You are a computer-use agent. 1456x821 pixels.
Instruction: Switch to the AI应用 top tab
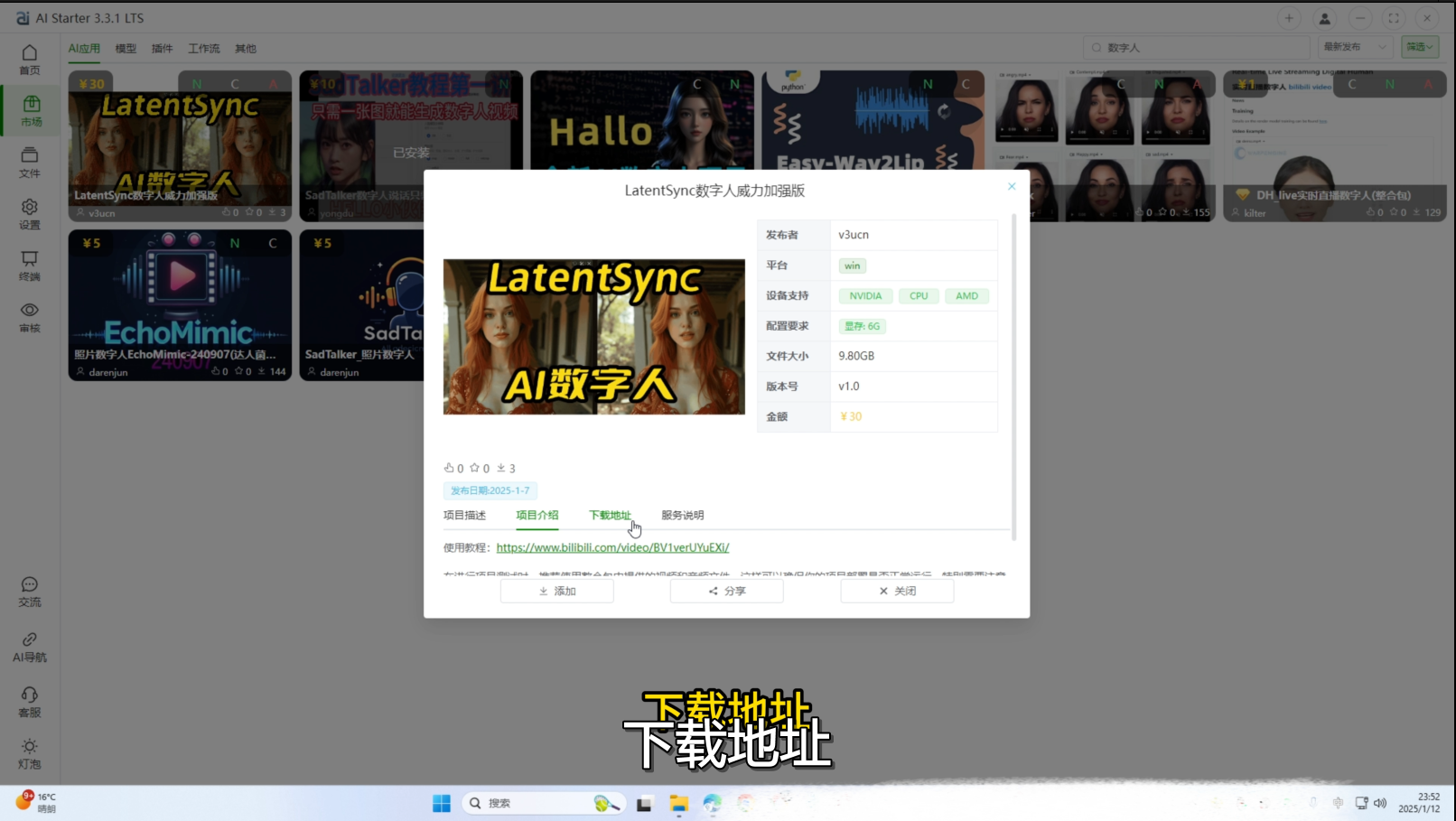[84, 49]
